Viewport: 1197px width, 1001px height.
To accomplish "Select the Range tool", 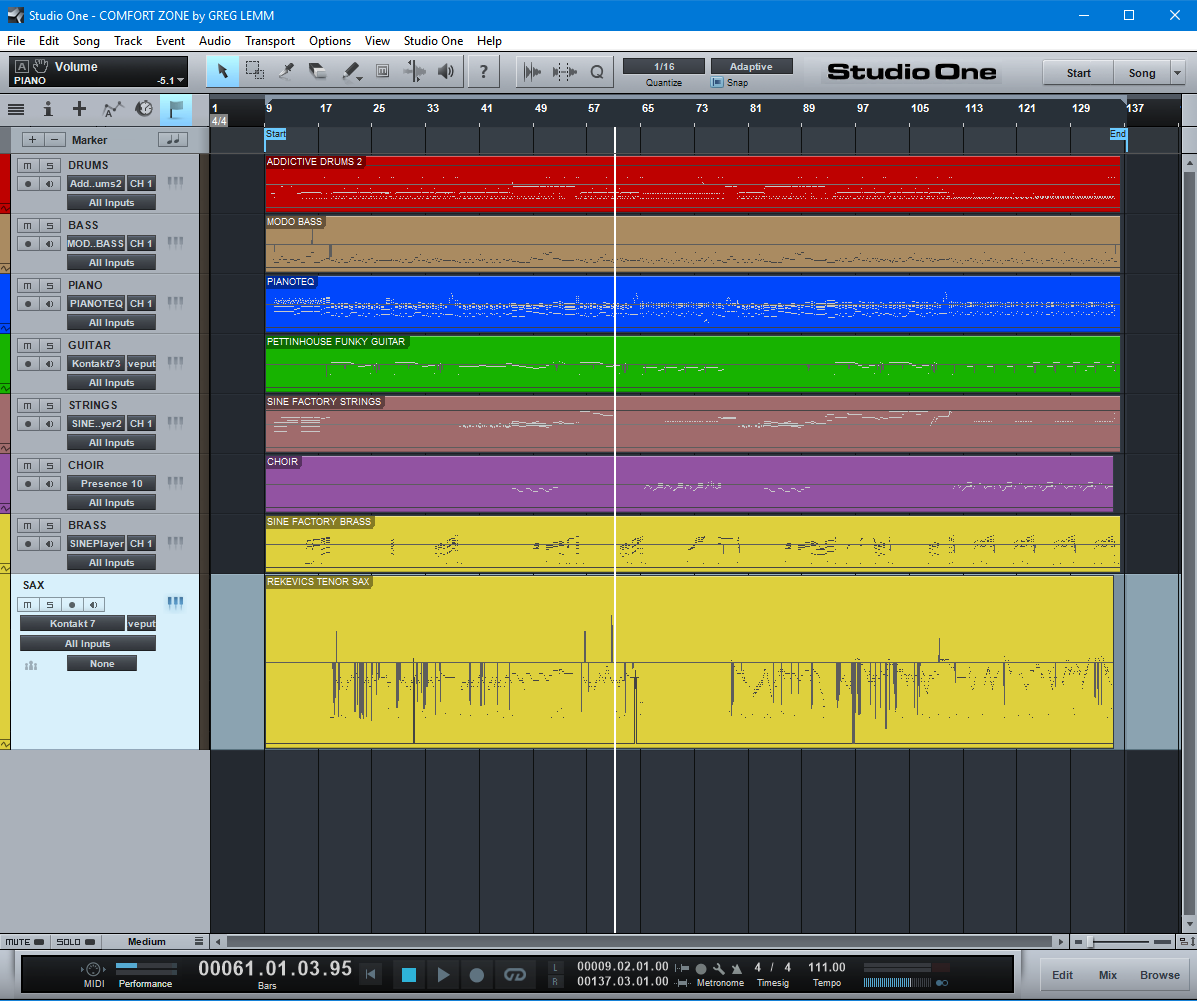I will 254,72.
